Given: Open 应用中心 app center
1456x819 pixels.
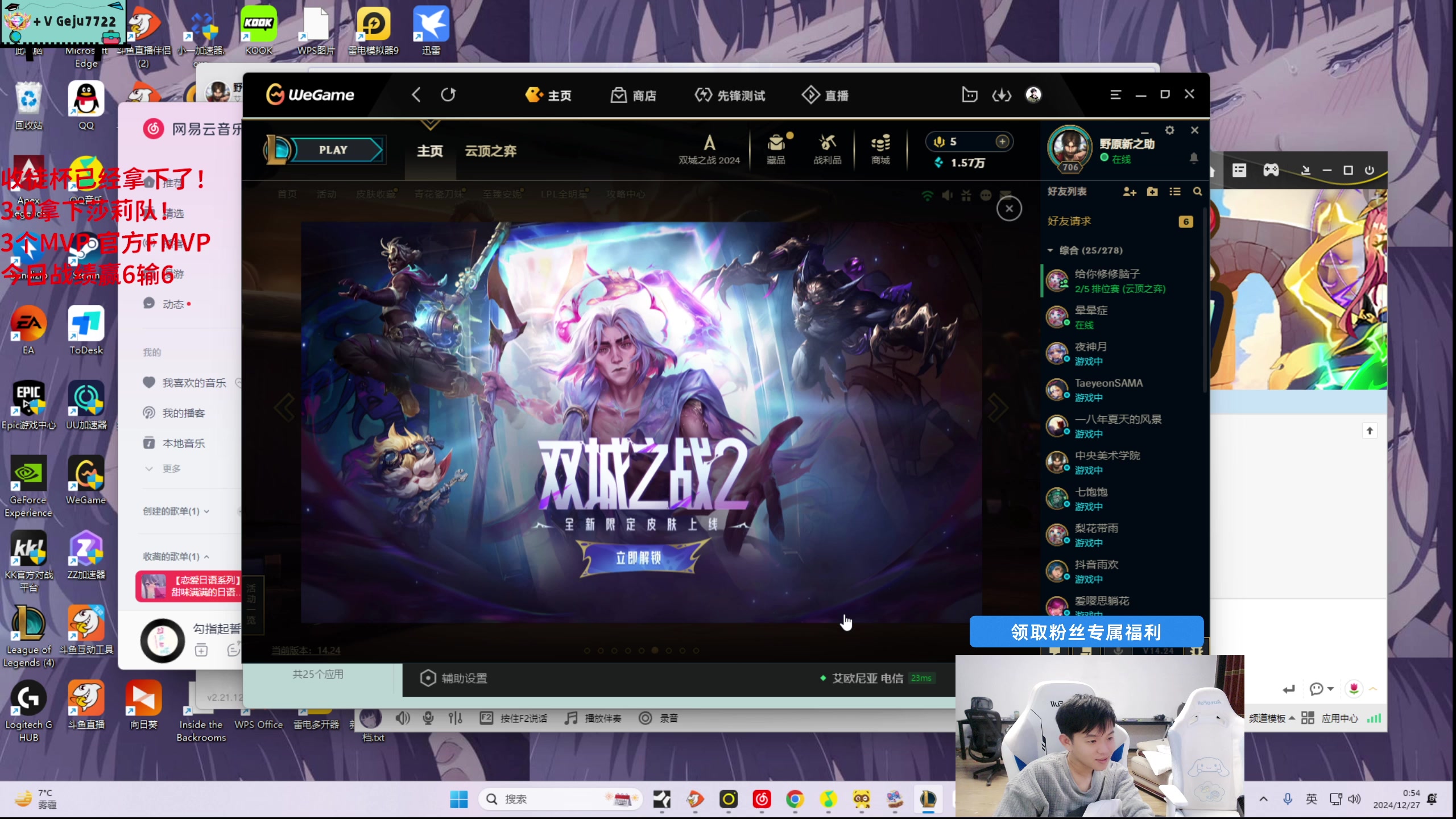Looking at the screenshot, I should (1329, 718).
